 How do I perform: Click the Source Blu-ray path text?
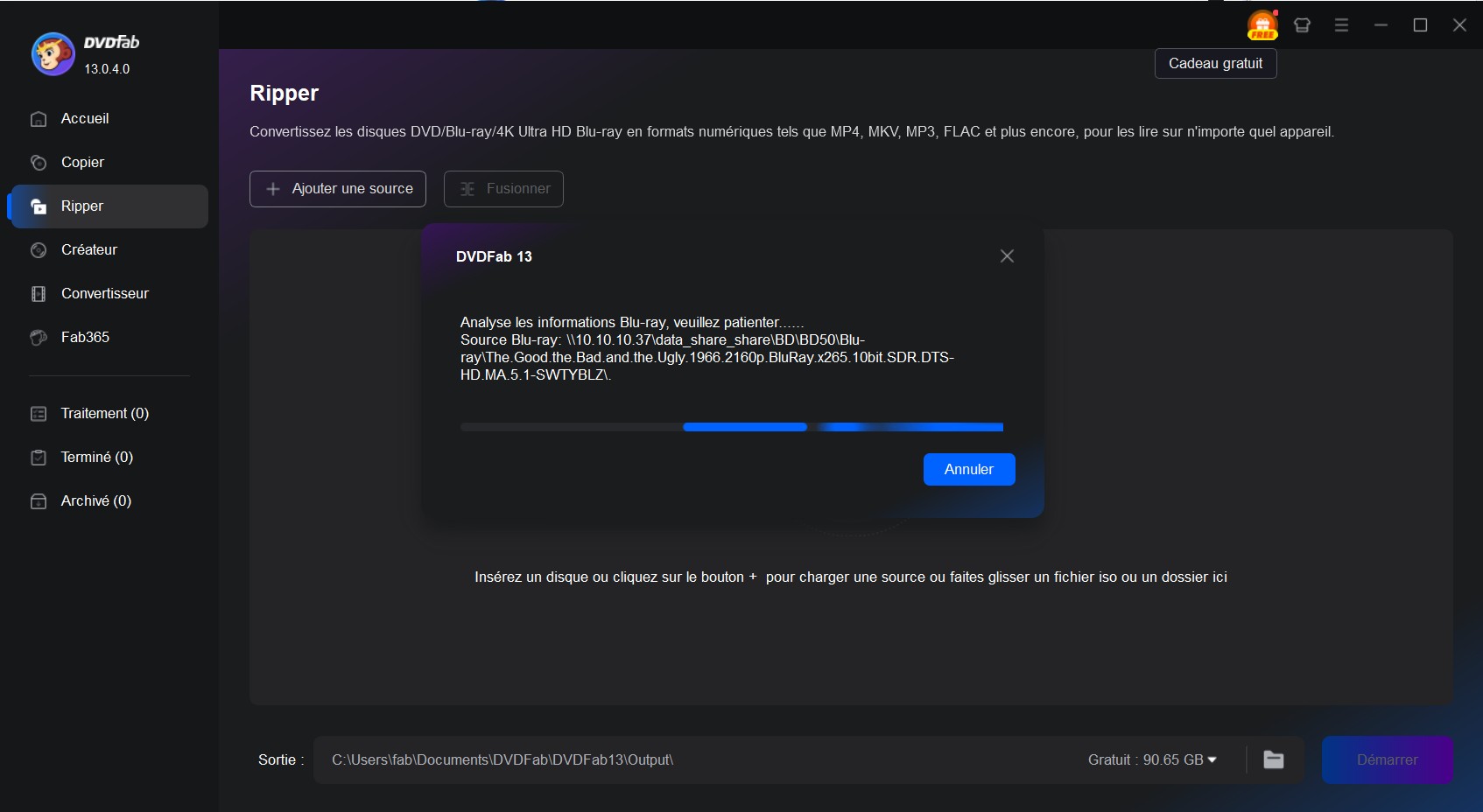pyautogui.click(x=707, y=357)
